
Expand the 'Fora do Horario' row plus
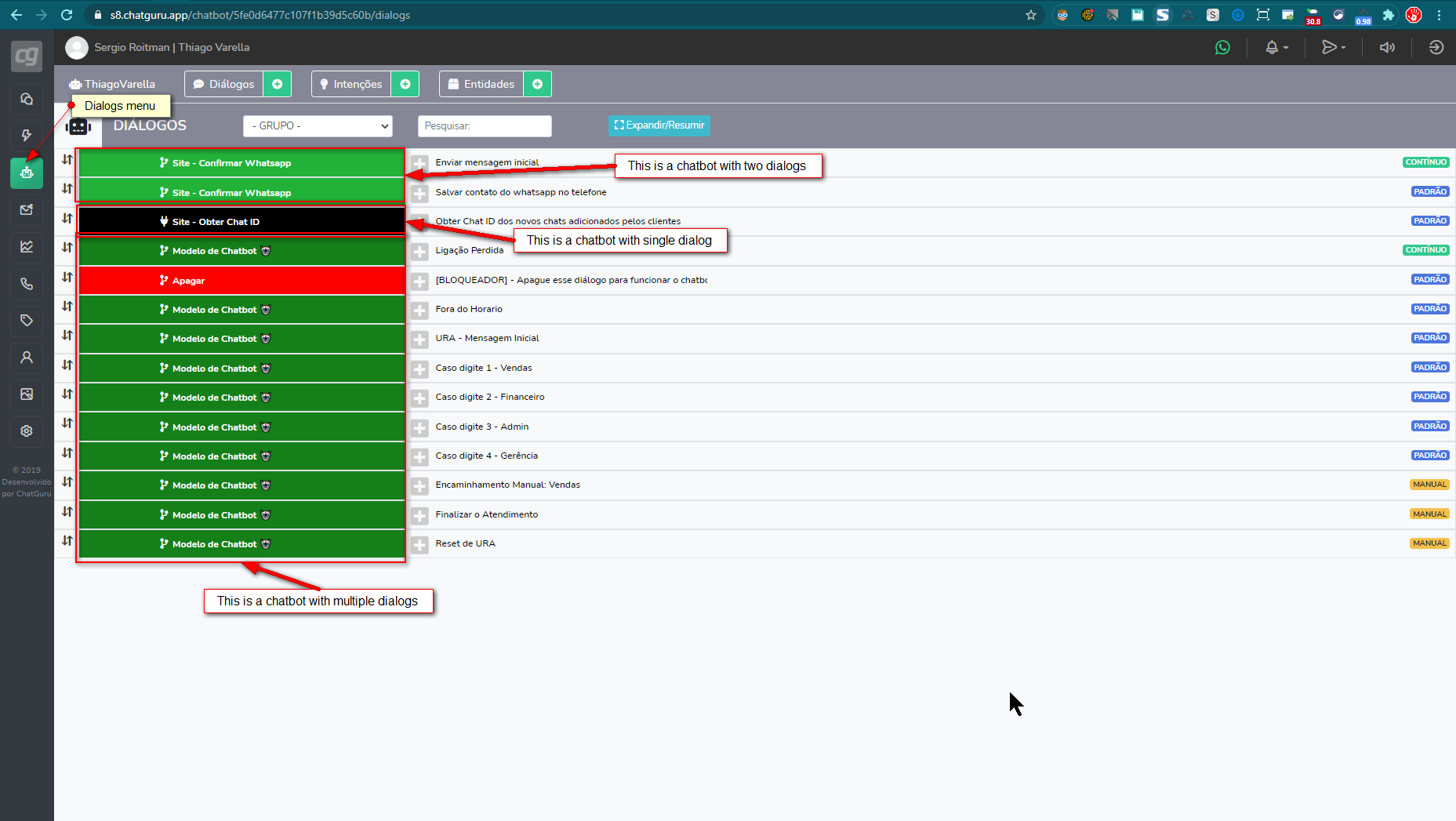[419, 311]
